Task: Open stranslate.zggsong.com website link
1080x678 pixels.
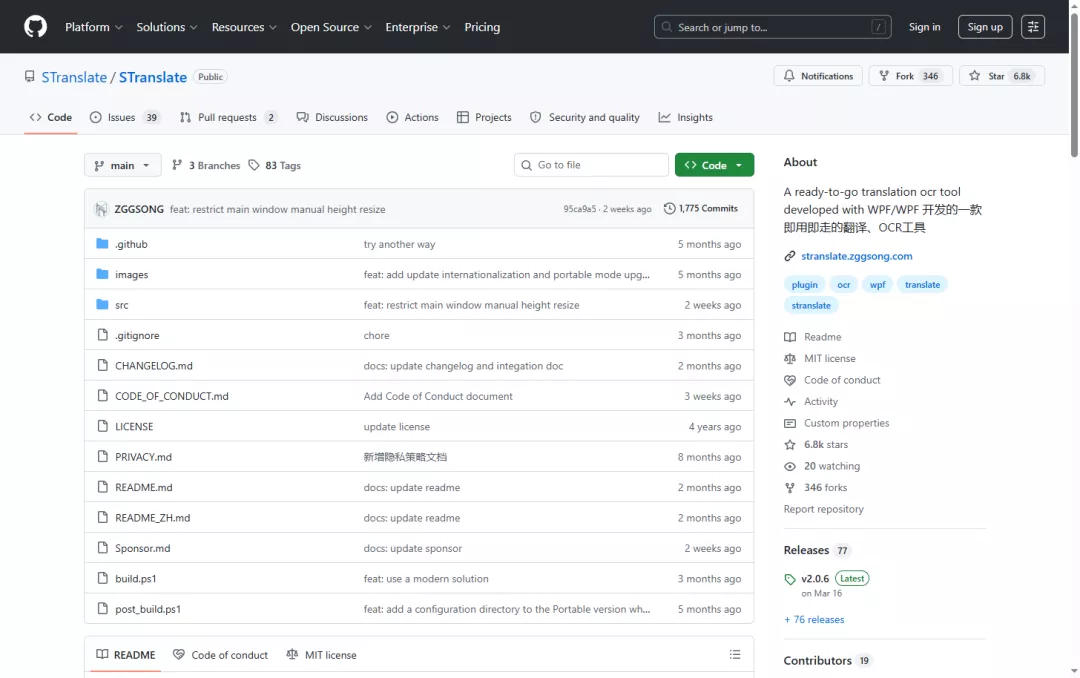Action: coord(856,256)
